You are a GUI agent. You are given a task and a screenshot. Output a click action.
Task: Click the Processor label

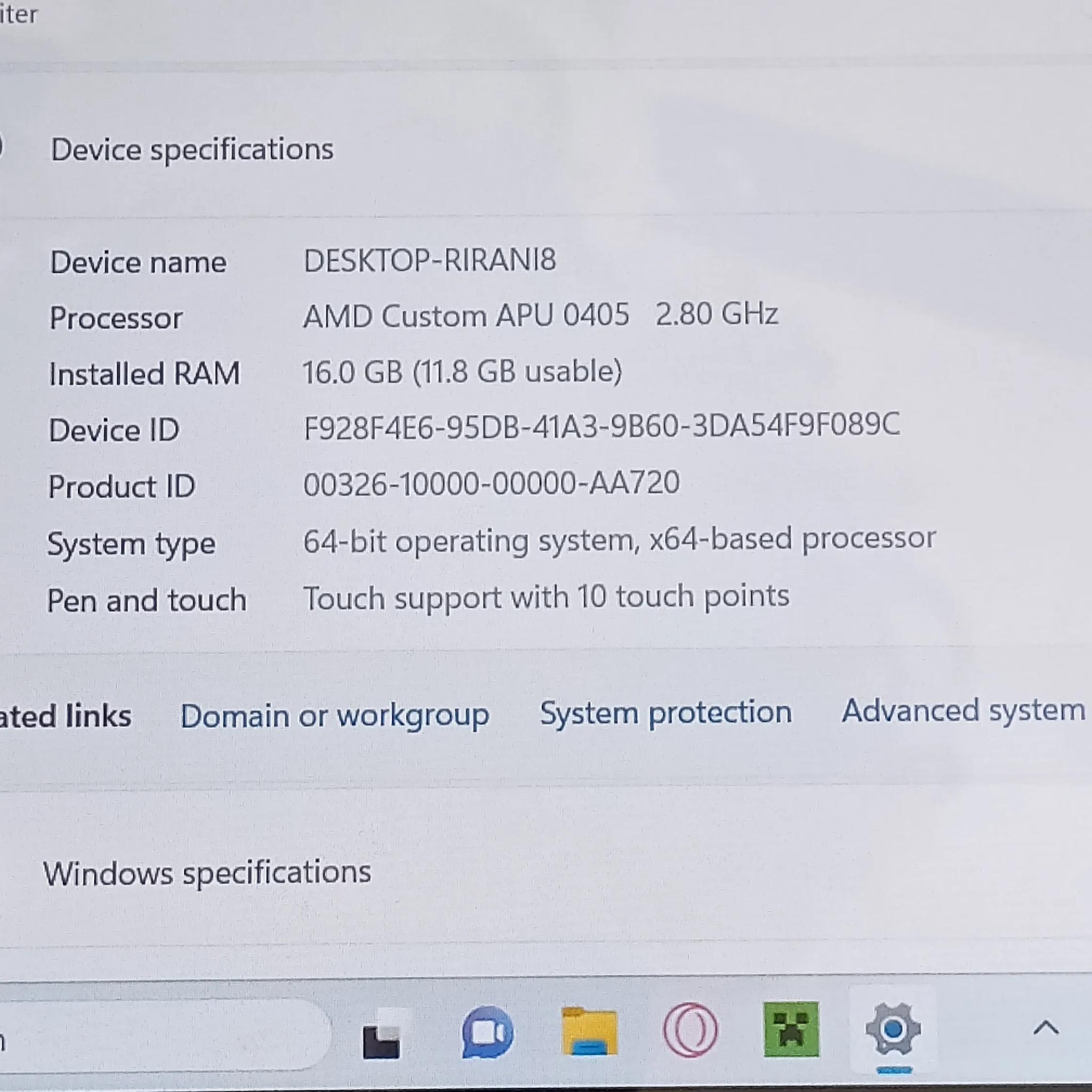[x=116, y=318]
